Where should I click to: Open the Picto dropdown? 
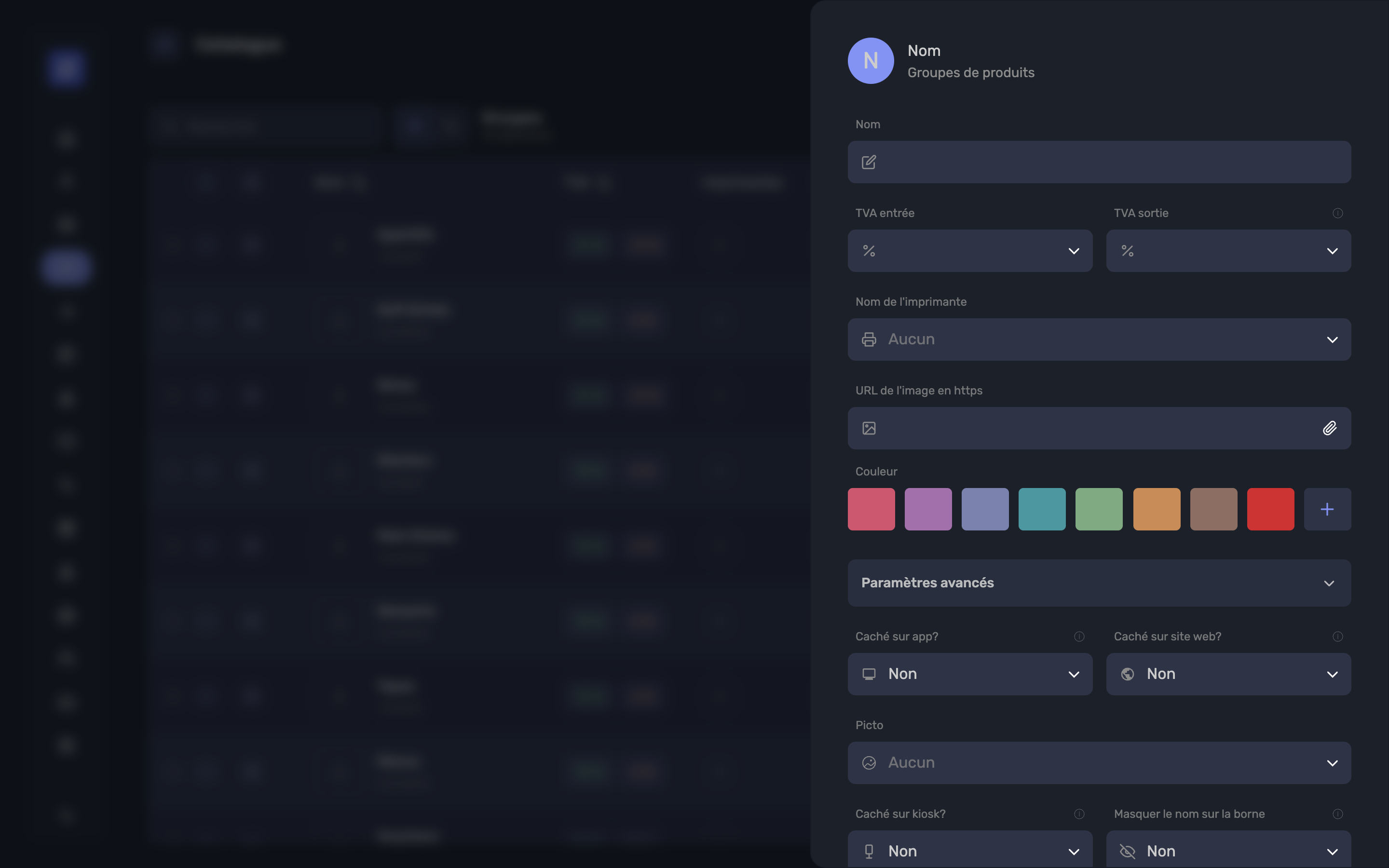(1099, 763)
